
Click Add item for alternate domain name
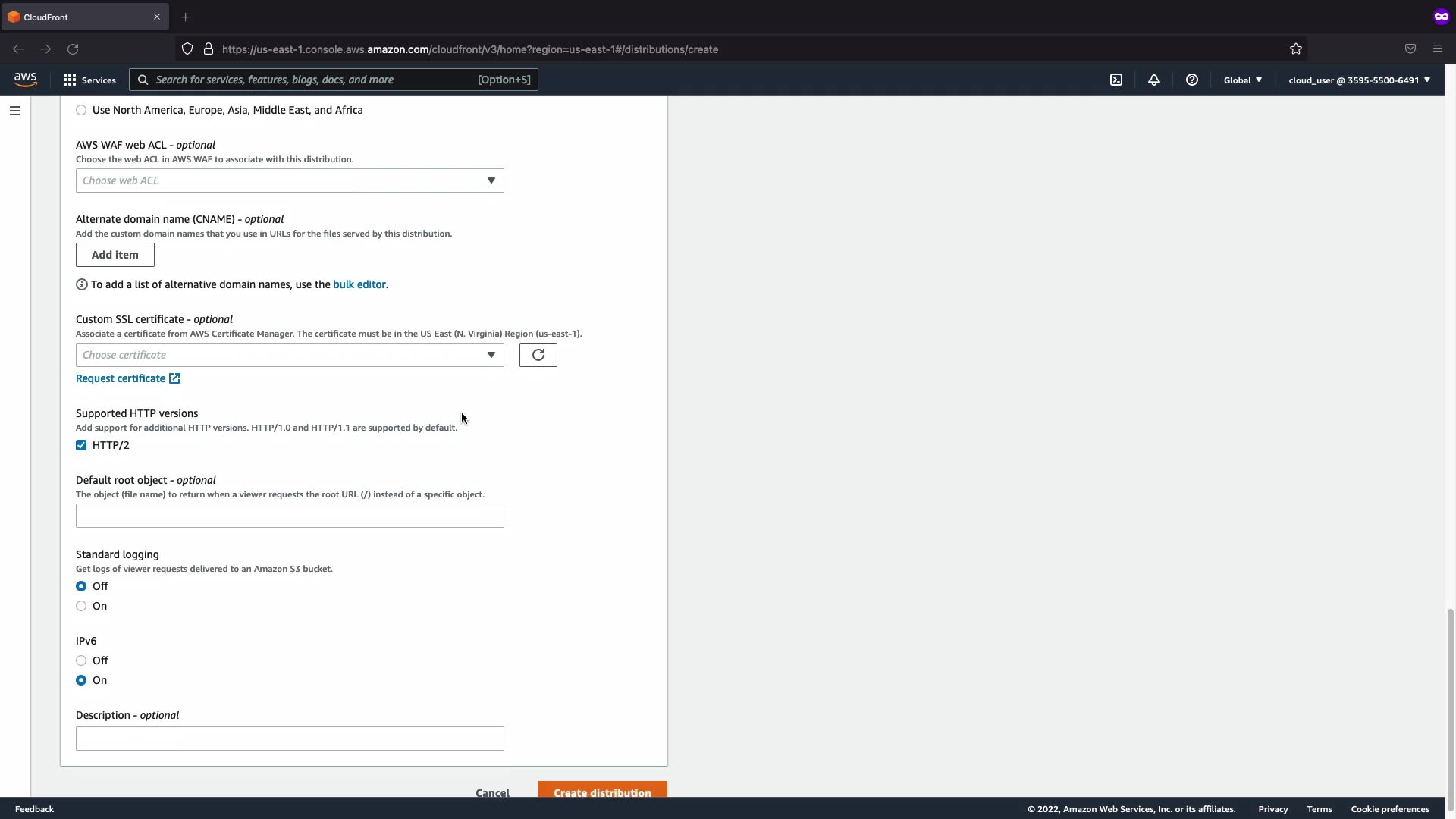tap(115, 255)
